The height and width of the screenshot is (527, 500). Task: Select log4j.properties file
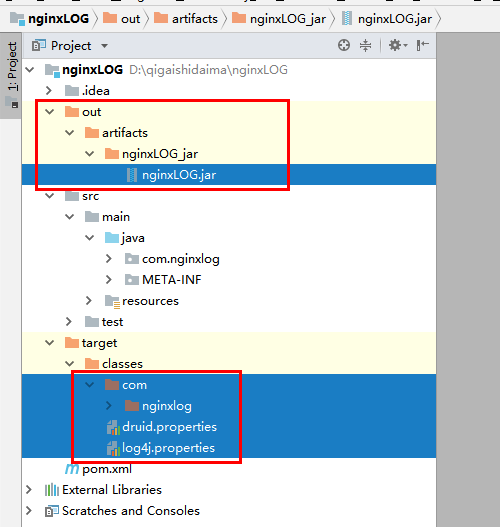[x=168, y=448]
